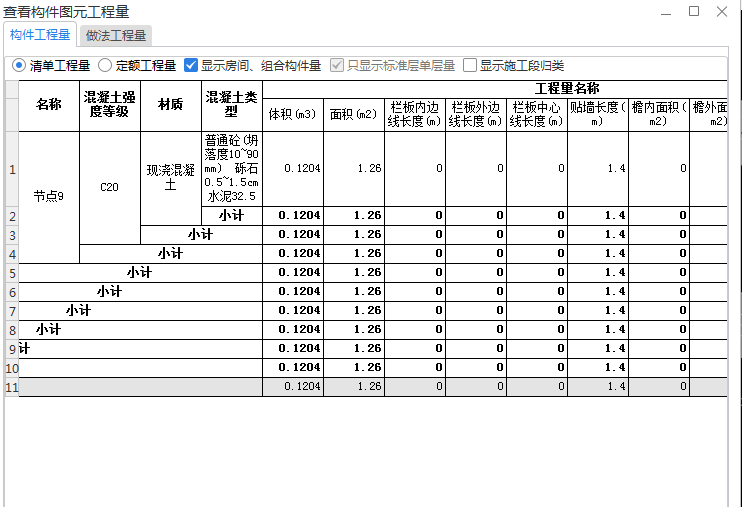Click the 贴墙长度(m) column header
Image resolution: width=742 pixels, height=507 pixels.
click(598, 115)
